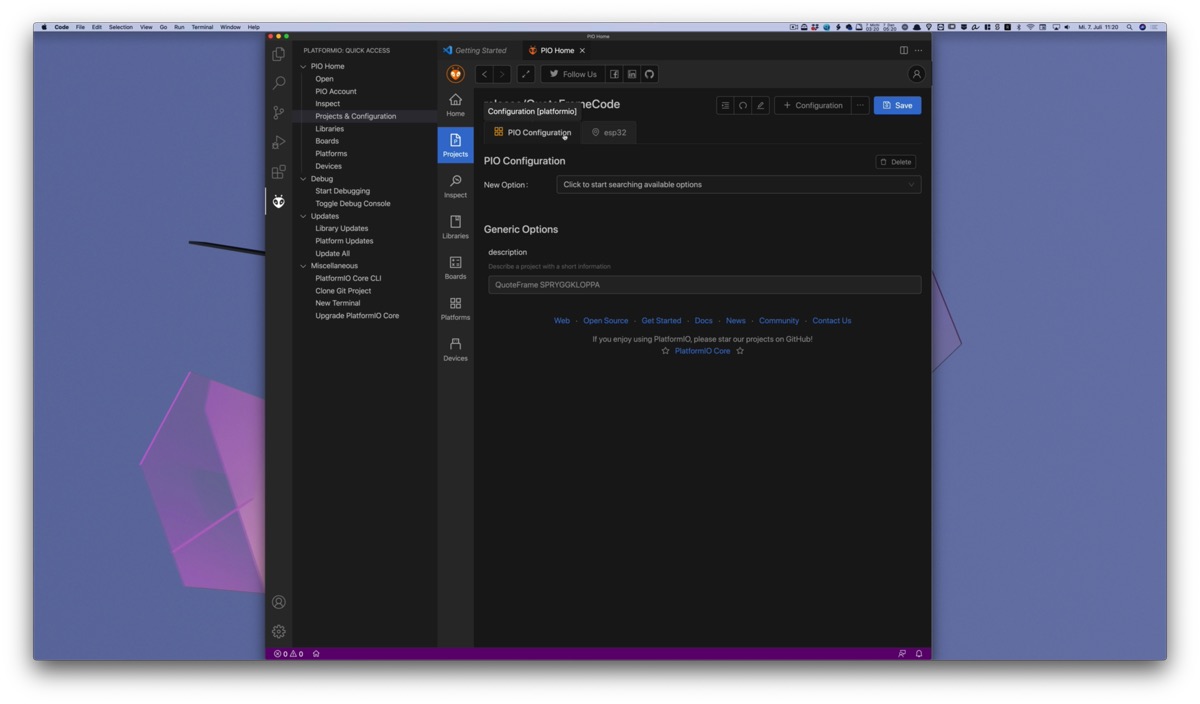Click the blue Save button

click(x=897, y=105)
